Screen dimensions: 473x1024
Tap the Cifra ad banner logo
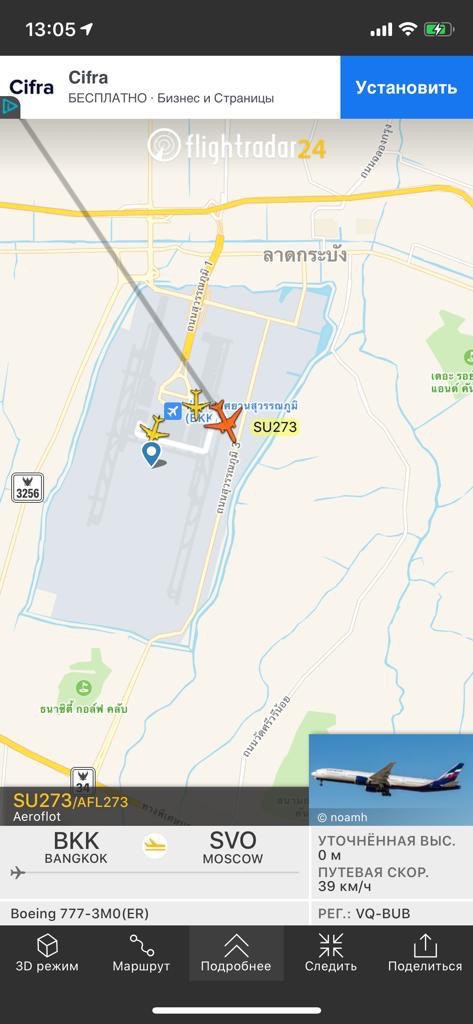[x=31, y=87]
